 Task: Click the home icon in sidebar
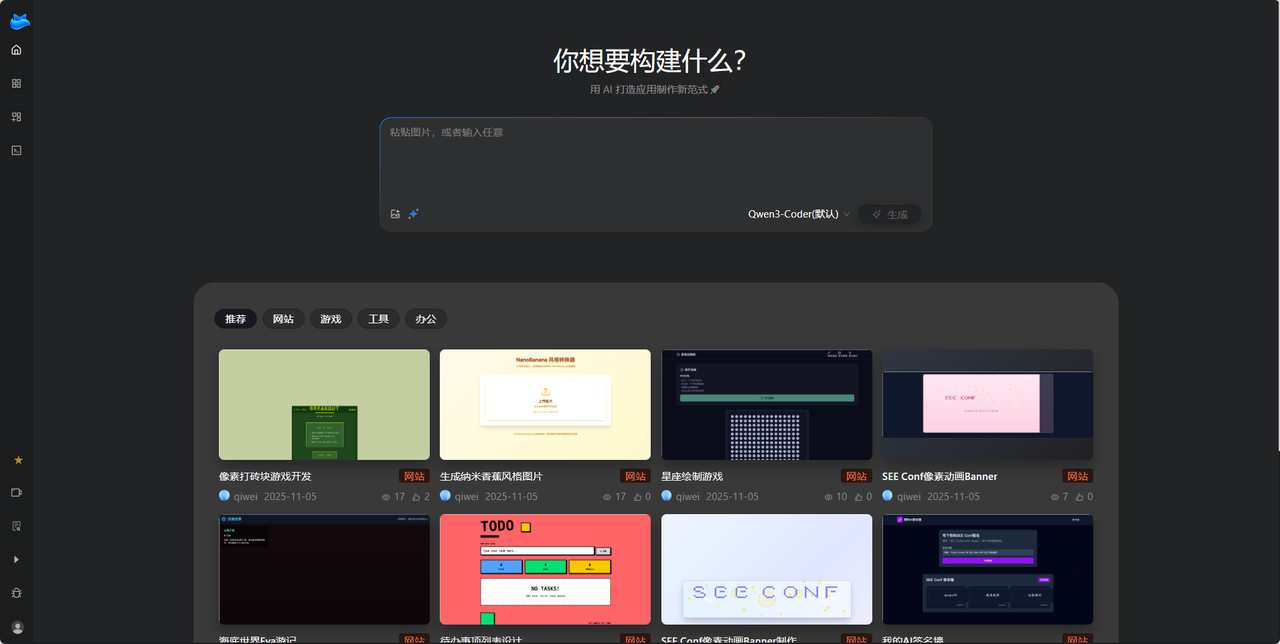coord(16,50)
